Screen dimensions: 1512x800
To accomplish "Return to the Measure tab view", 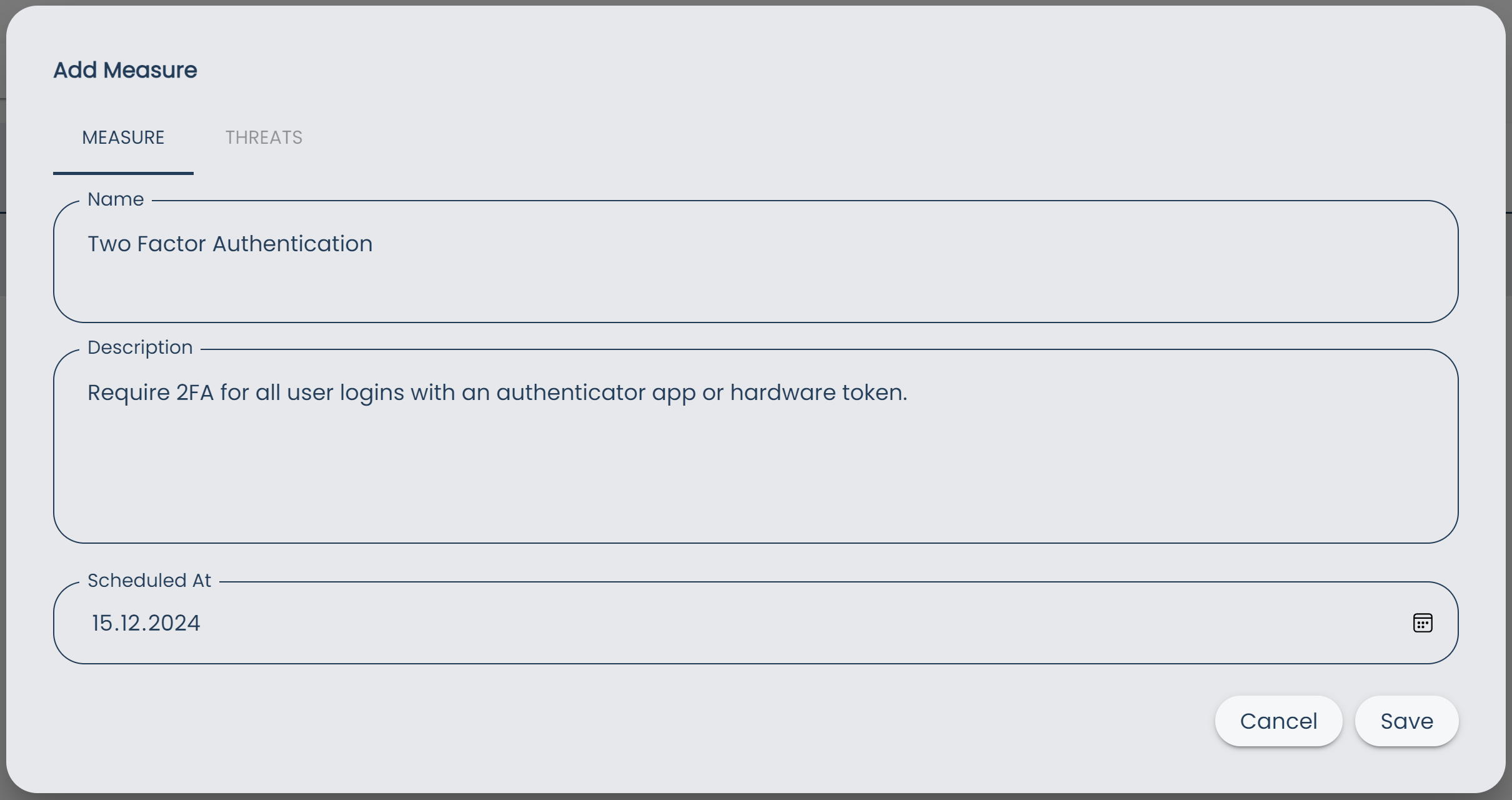I will 122,137.
